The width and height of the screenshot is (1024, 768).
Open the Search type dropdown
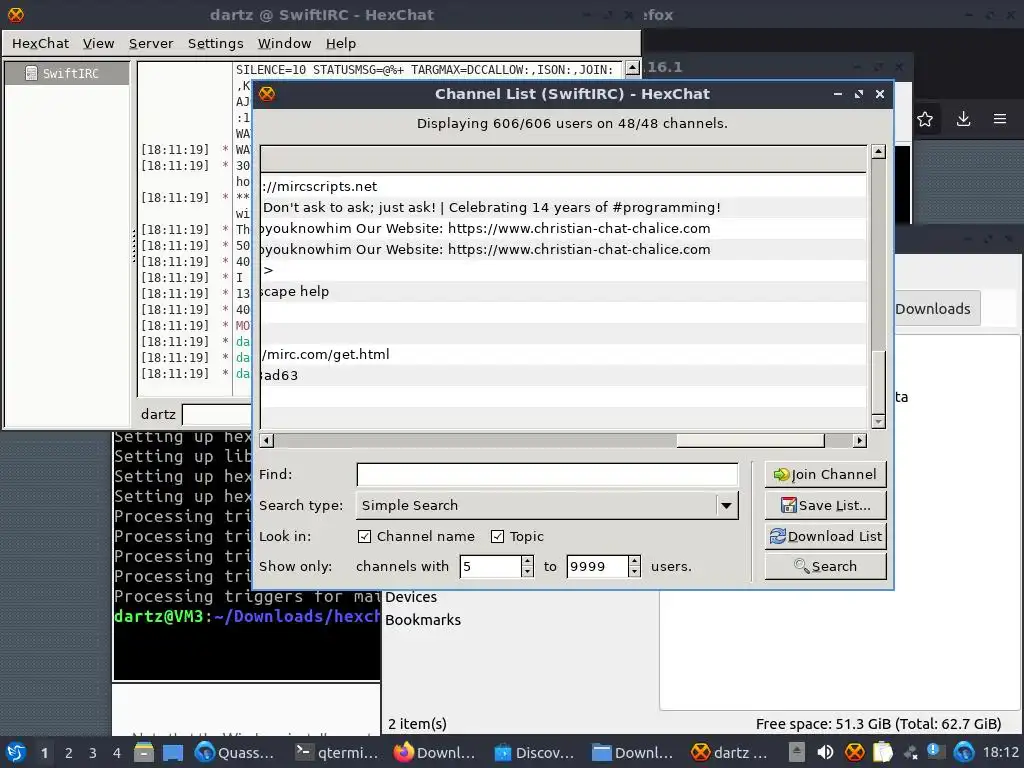547,505
